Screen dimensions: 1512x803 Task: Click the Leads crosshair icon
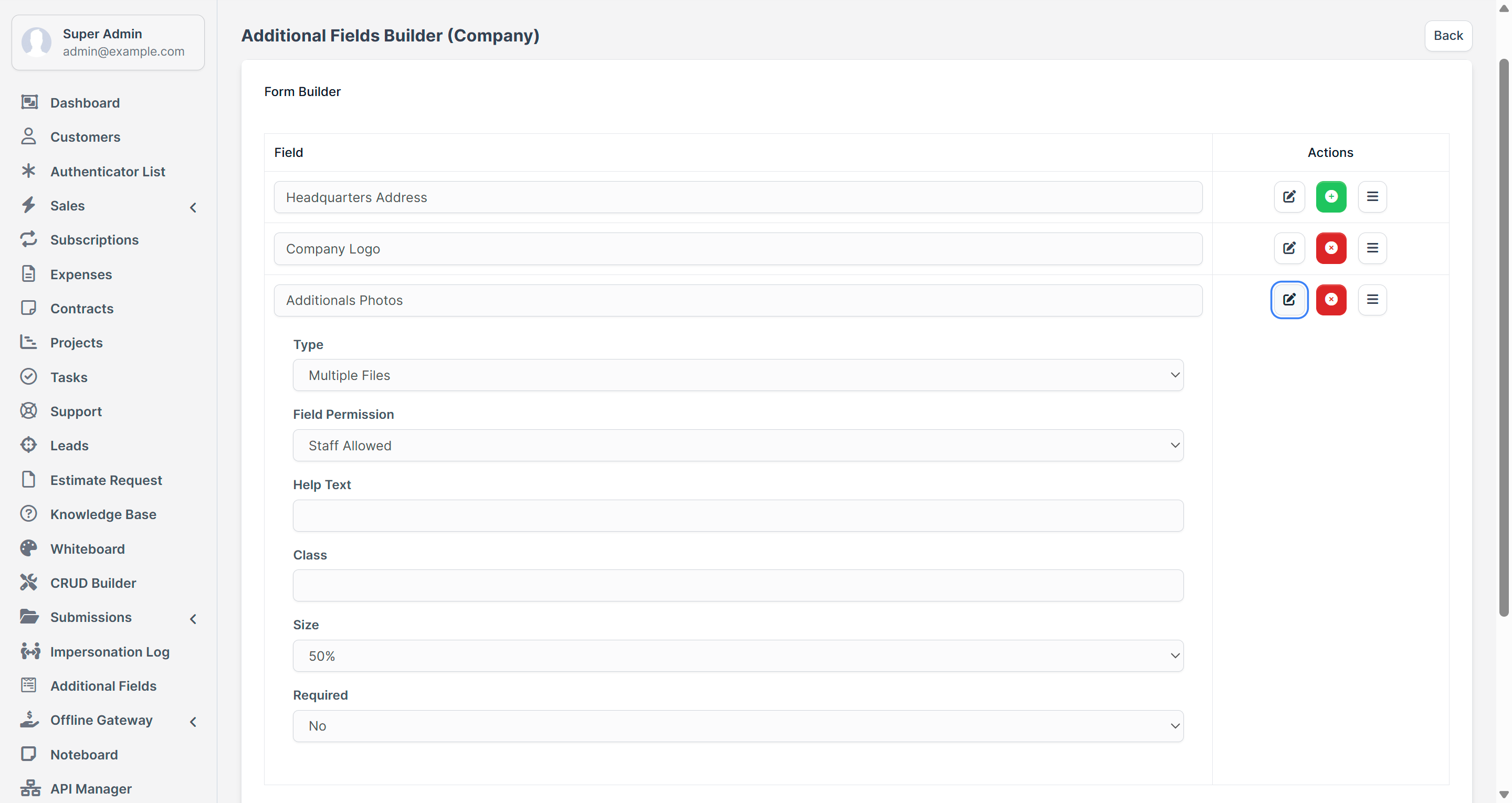(x=29, y=445)
